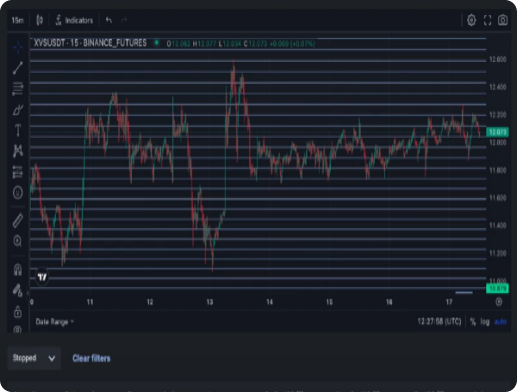Select the brush drawing tool

(x=18, y=110)
